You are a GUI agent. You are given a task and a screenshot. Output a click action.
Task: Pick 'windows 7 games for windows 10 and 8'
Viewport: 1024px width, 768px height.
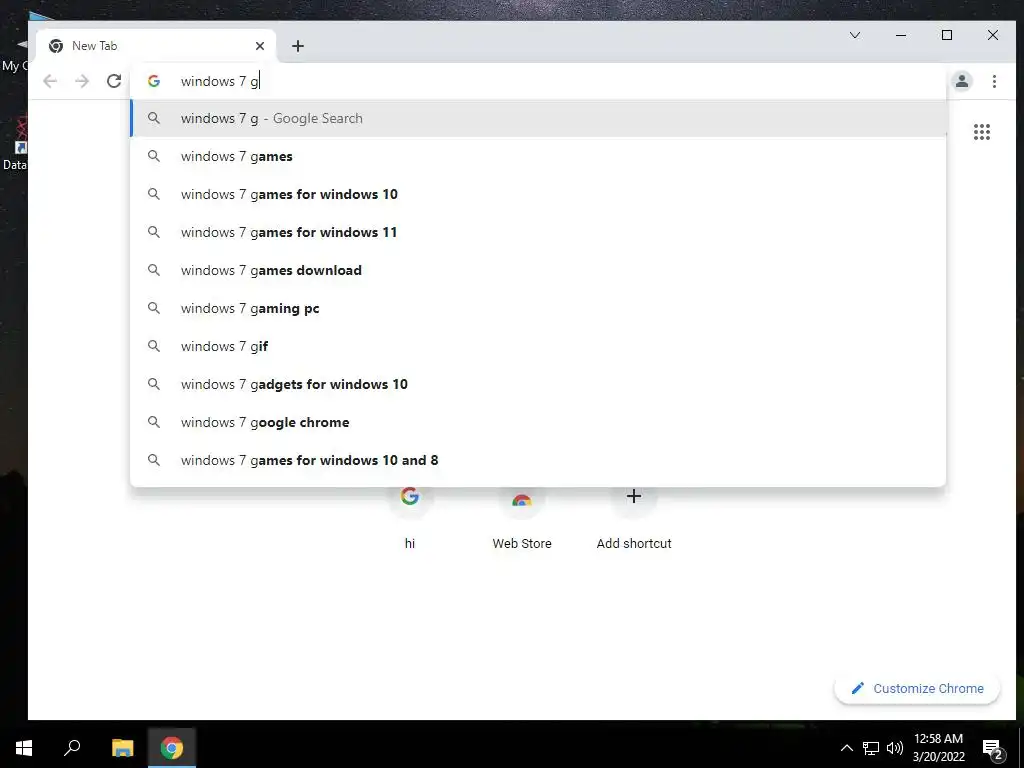click(x=539, y=460)
